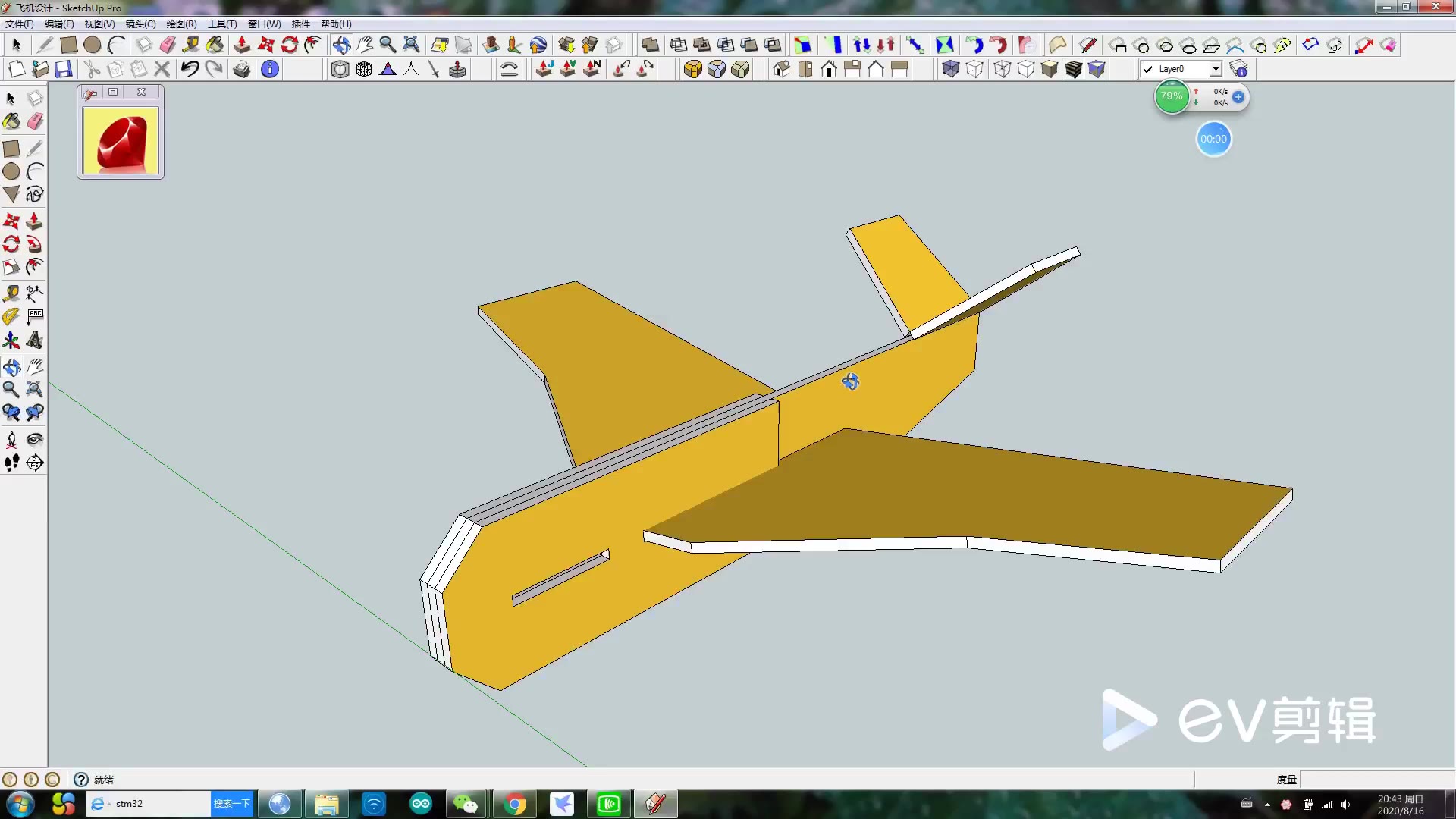Select the Look Around eye tool

coord(35,439)
